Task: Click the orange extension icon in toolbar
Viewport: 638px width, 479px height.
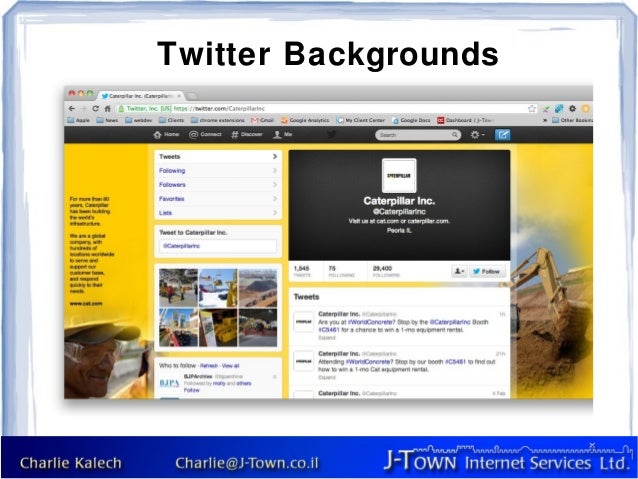Action: point(586,109)
